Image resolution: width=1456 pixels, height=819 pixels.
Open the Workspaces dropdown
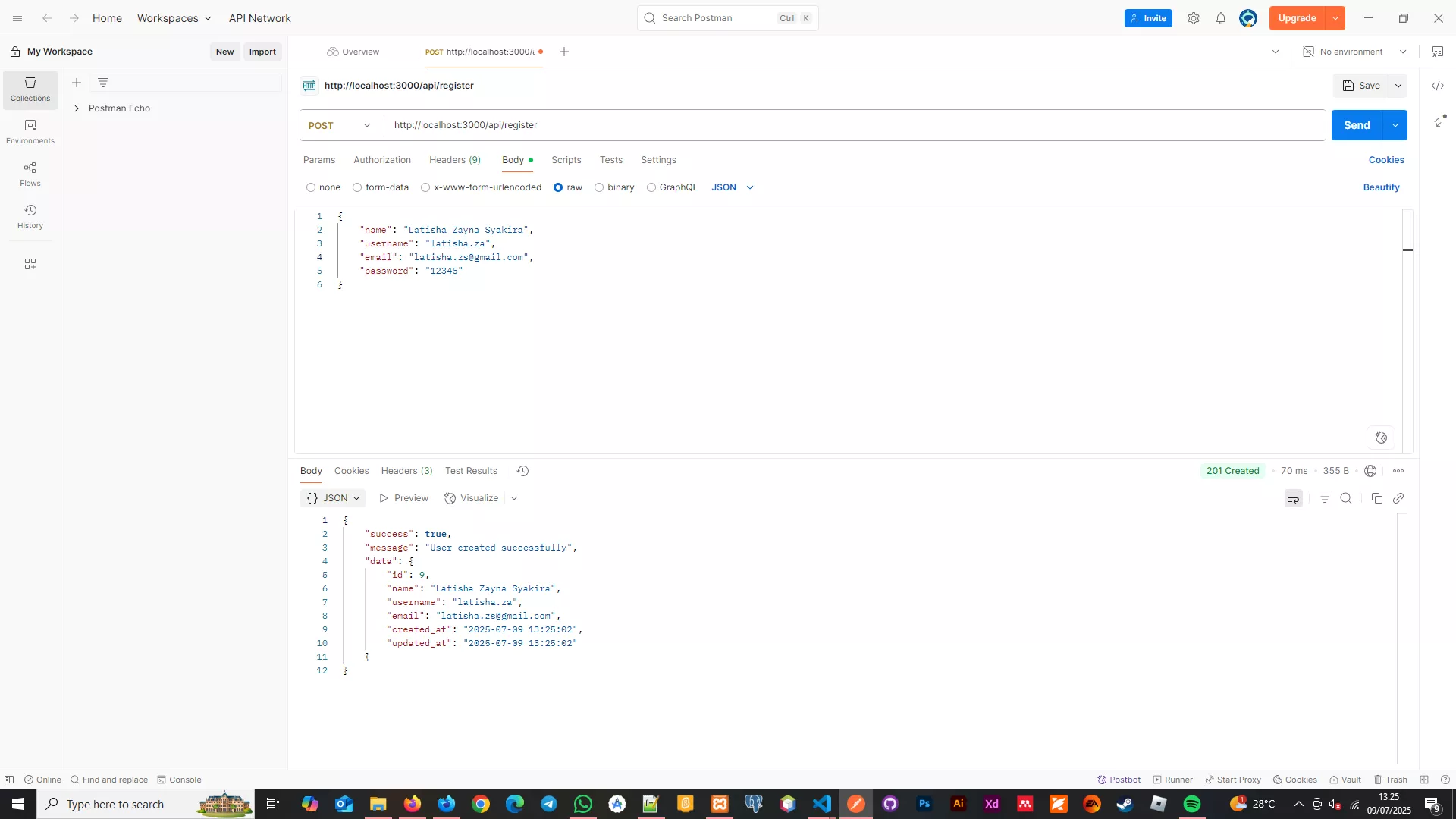[x=174, y=18]
